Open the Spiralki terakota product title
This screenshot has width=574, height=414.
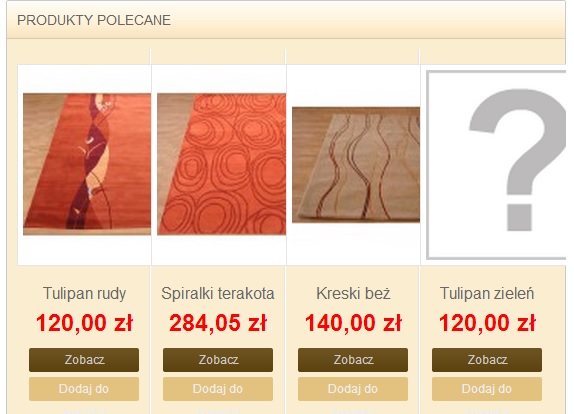[x=218, y=294]
